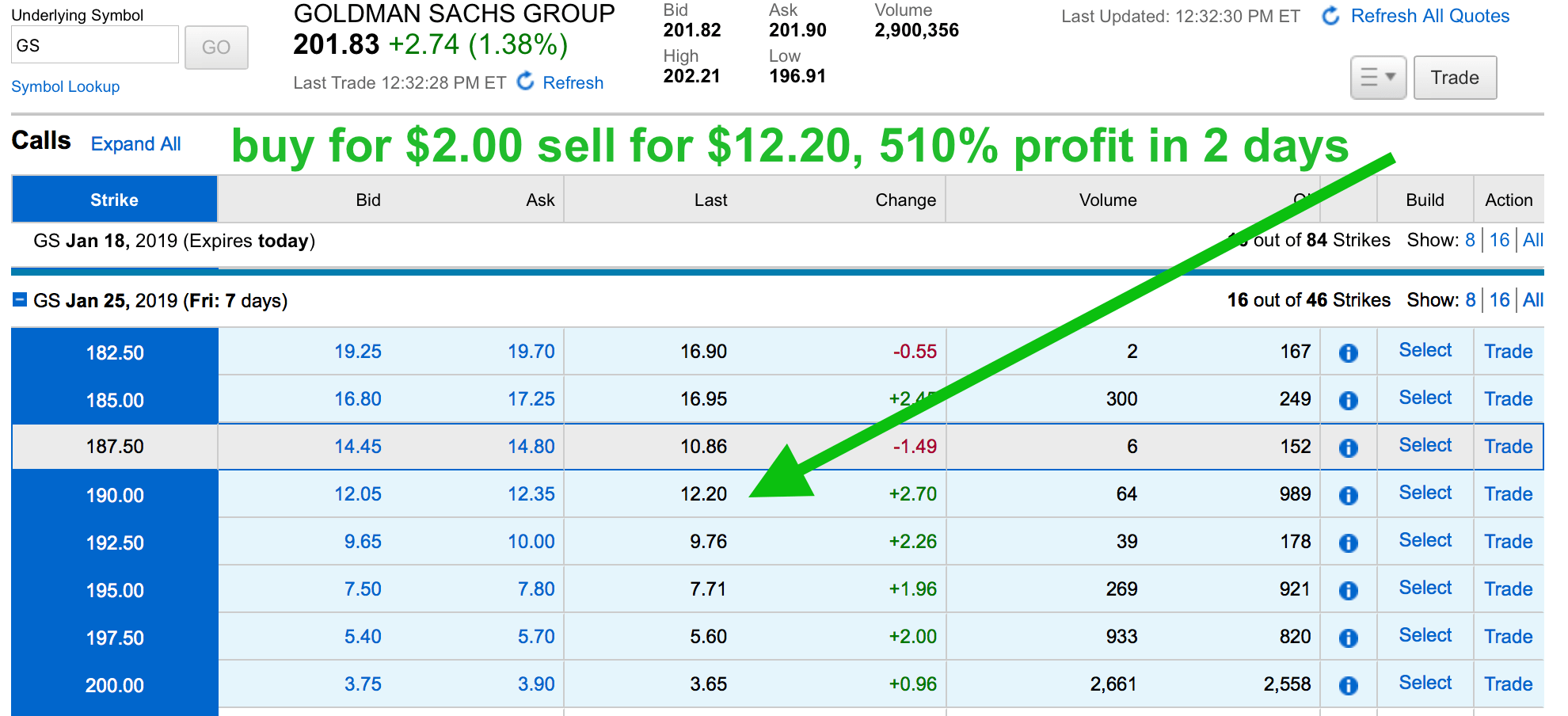
Task: Click the Underlying Symbol input field
Action: (95, 45)
